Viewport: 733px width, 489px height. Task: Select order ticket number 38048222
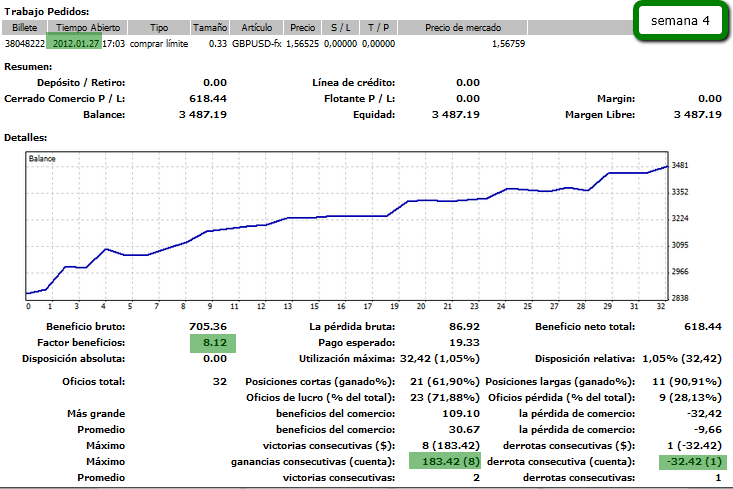25,44
